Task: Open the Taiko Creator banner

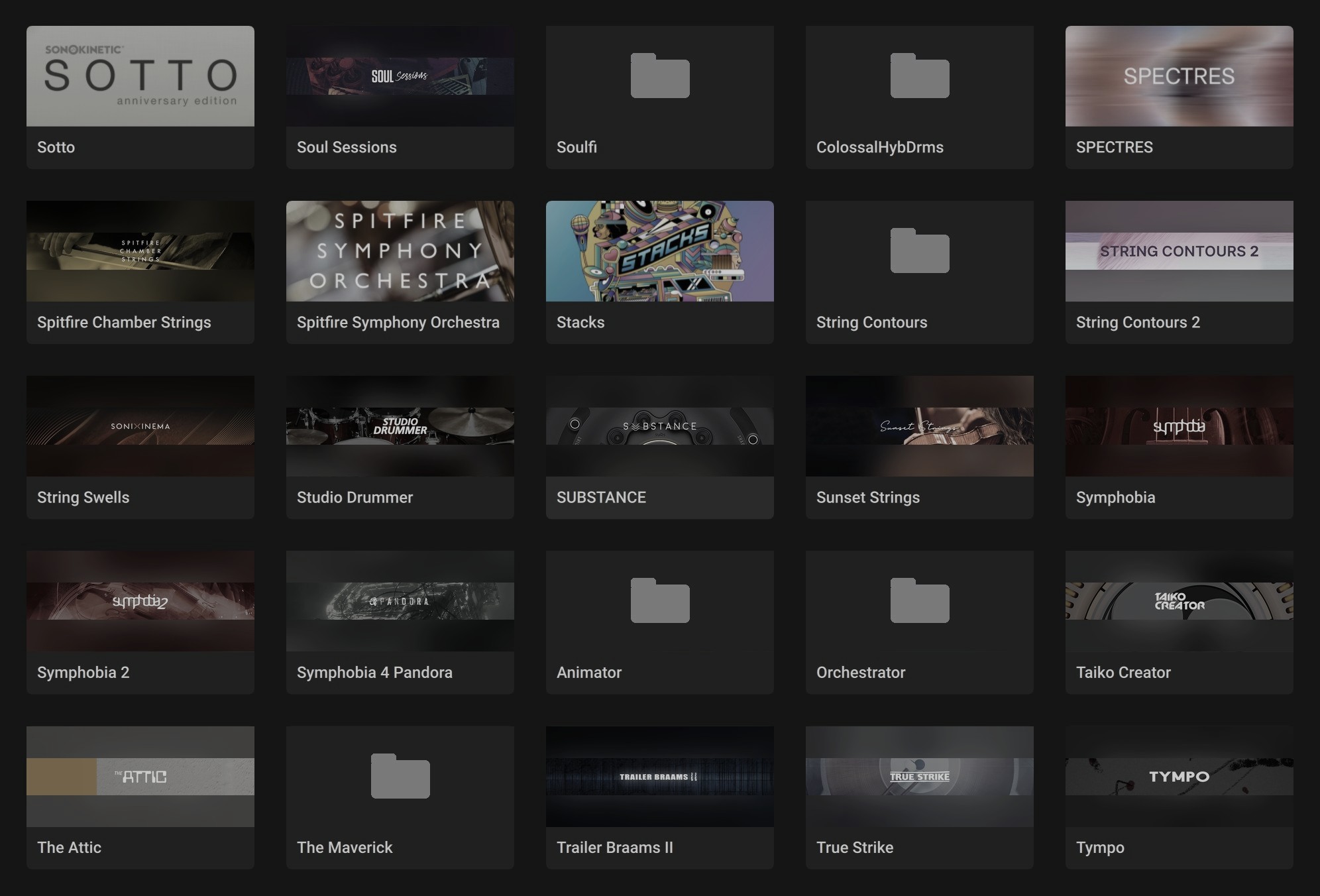Action: tap(1180, 601)
